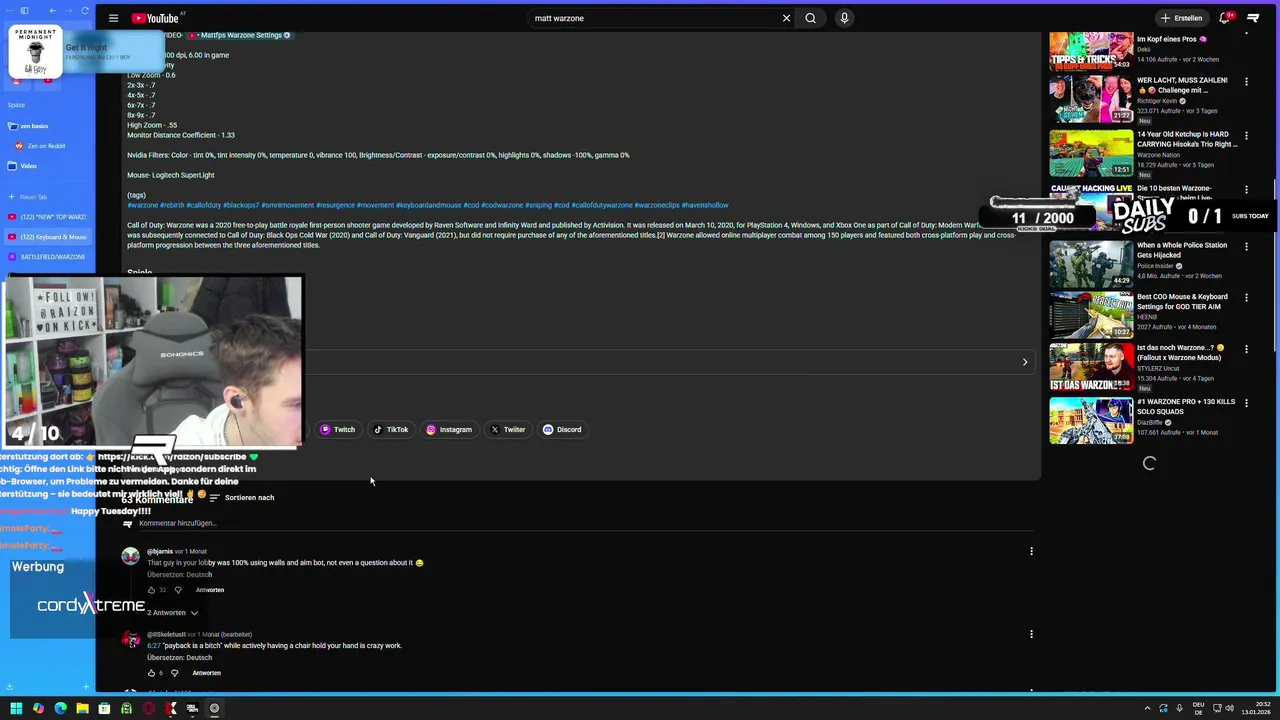This screenshot has width=1280, height=720.
Task: Open options for 'Whole Police Station' video
Action: (1246, 246)
